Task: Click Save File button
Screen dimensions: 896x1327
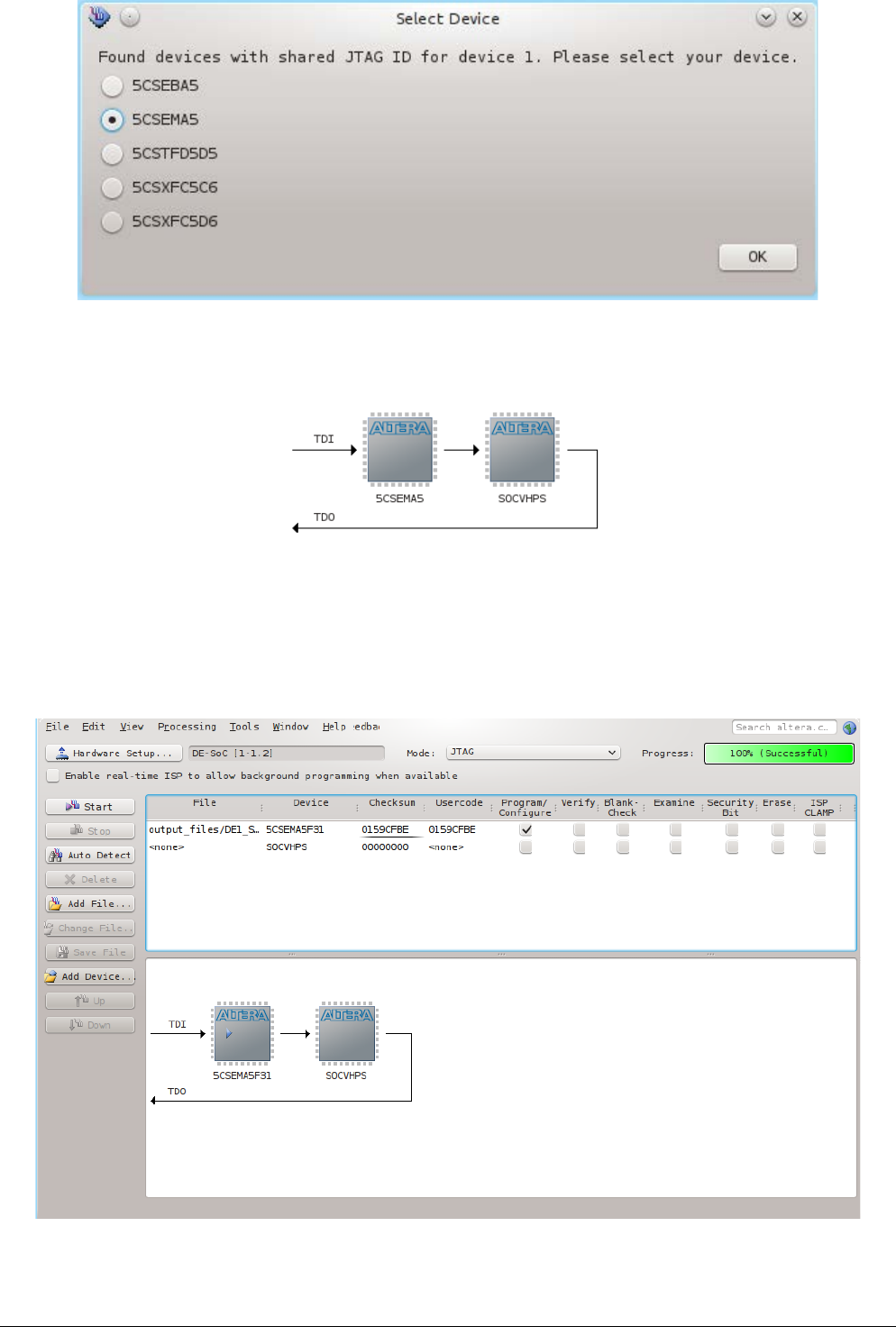Action: [x=90, y=952]
